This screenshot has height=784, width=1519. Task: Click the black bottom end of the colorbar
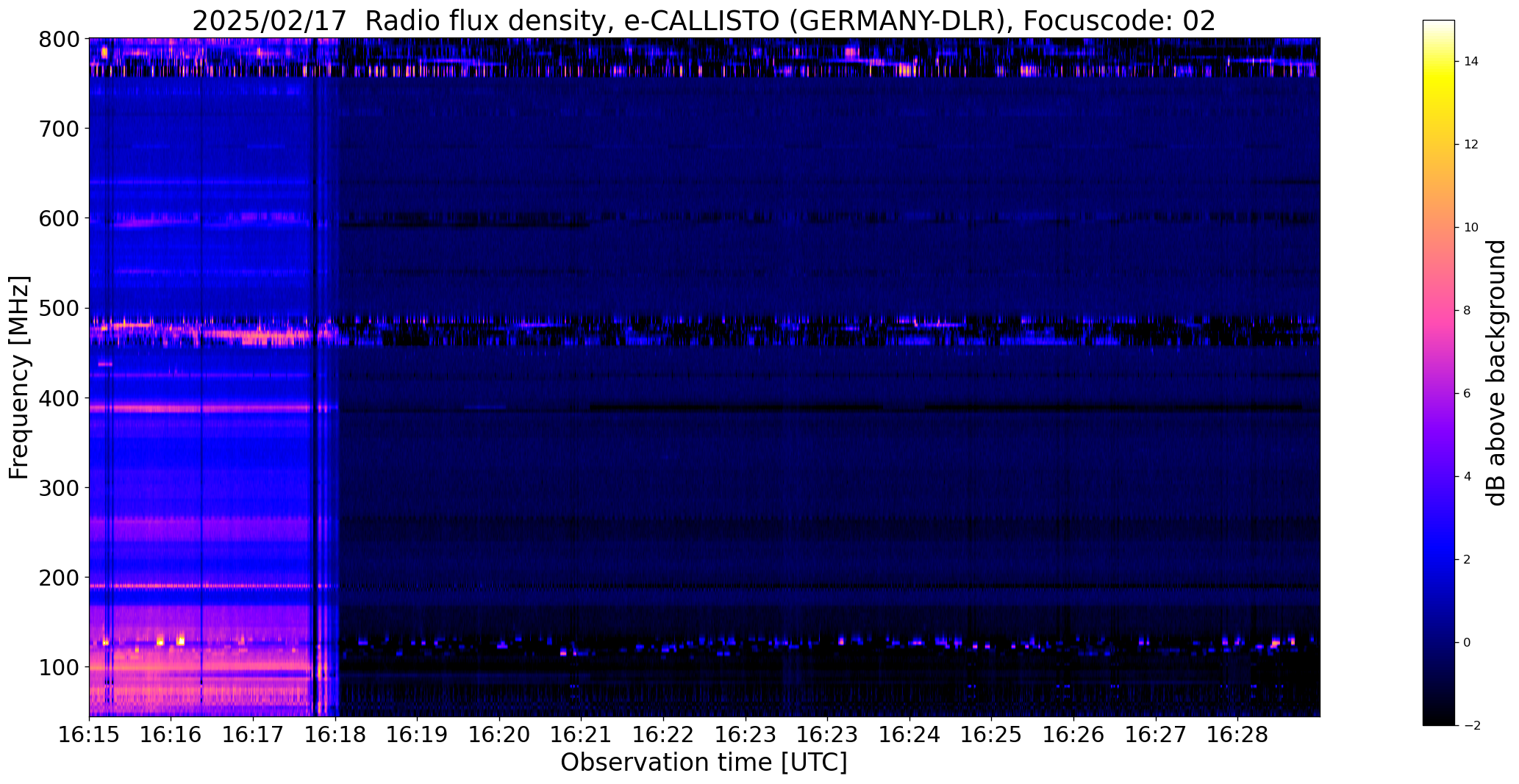1439,719
